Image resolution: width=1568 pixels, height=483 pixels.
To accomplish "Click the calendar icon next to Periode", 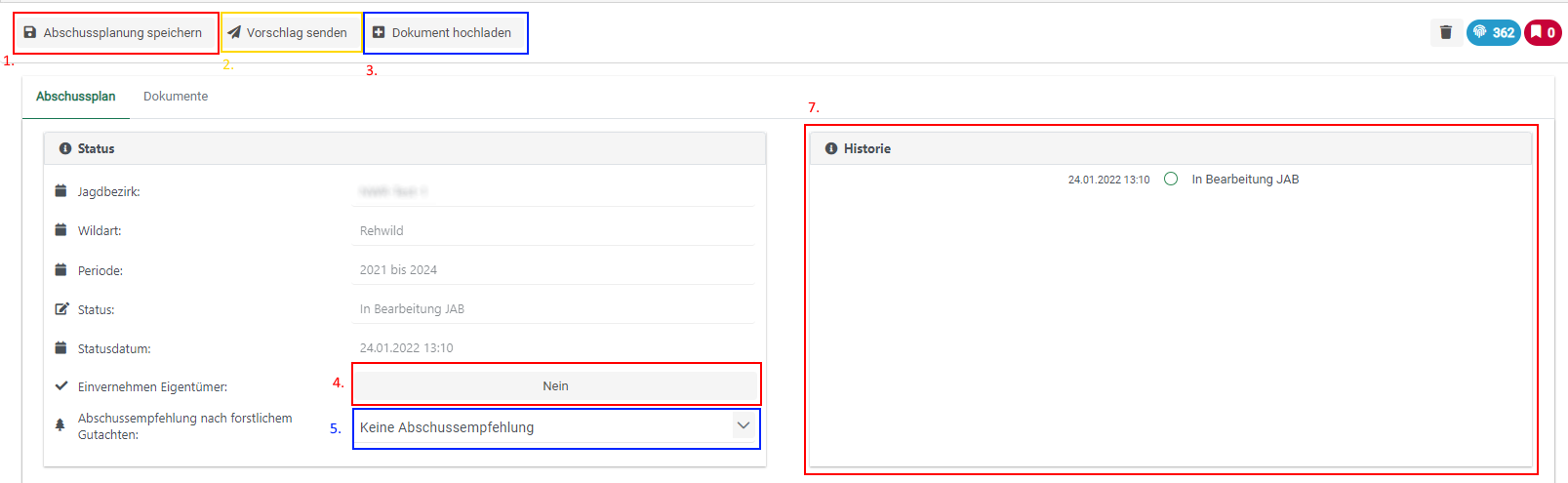I will pos(60,270).
